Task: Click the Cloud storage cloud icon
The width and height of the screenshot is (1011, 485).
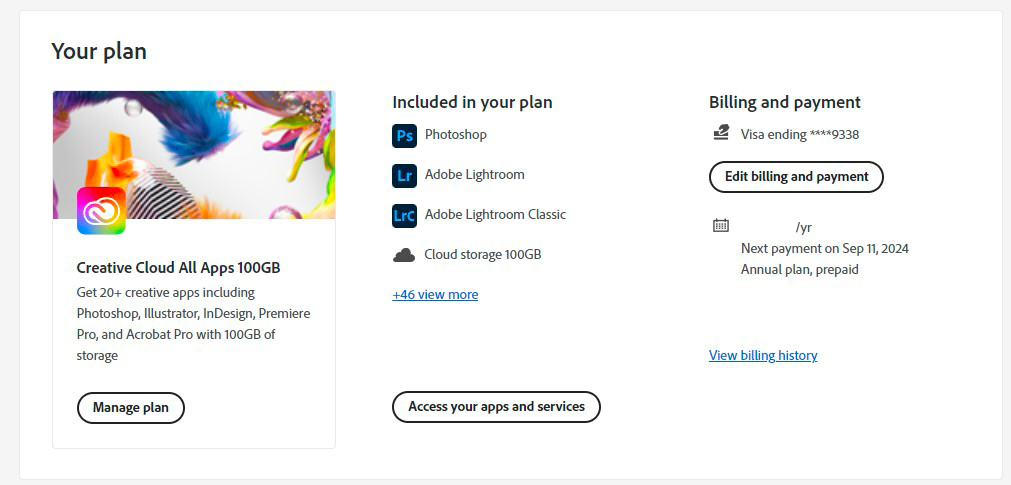Action: click(x=404, y=255)
